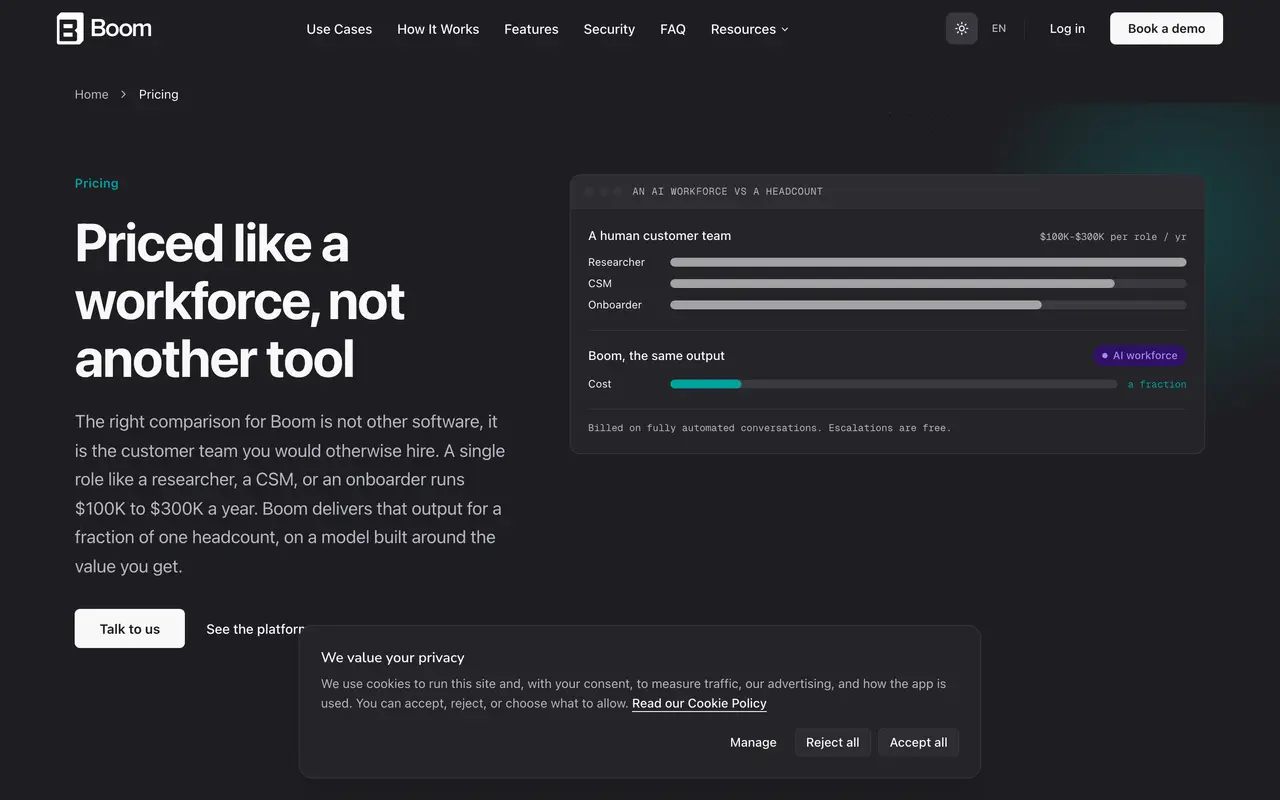Click the 'a fraction' label
The height and width of the screenshot is (800, 1280).
pyautogui.click(x=1157, y=384)
